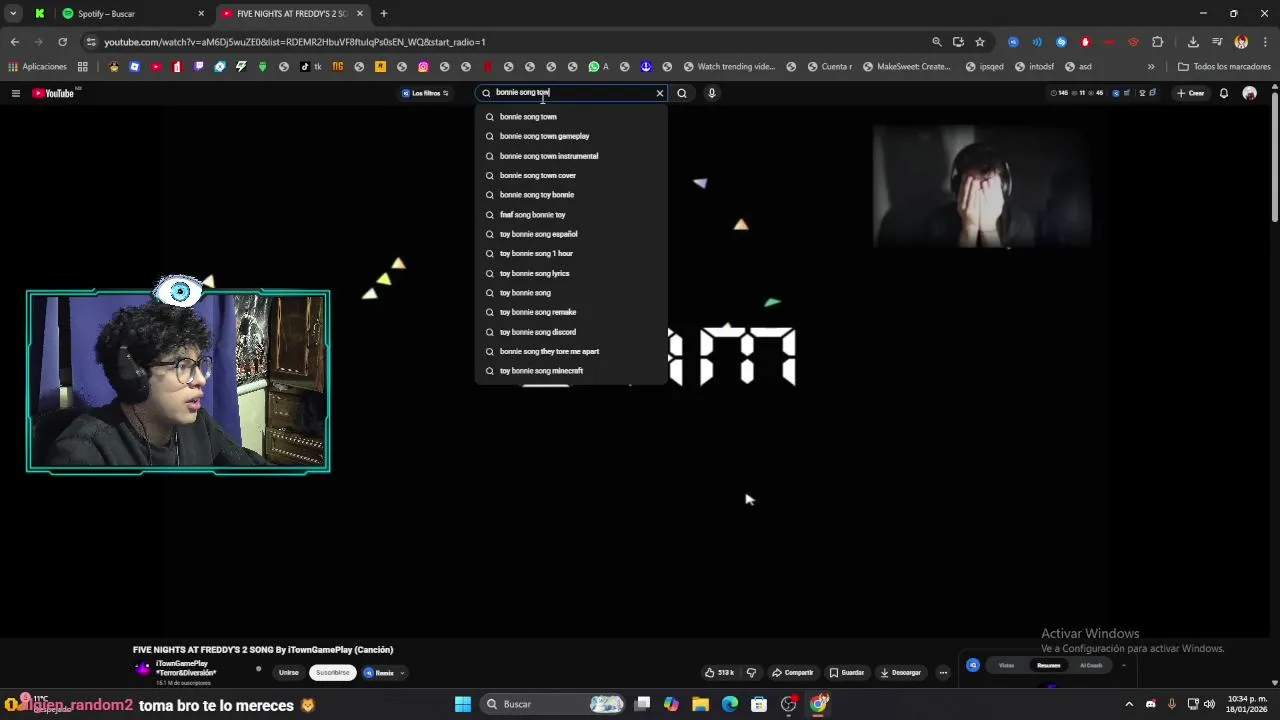Go back with browser back arrow

(14, 42)
